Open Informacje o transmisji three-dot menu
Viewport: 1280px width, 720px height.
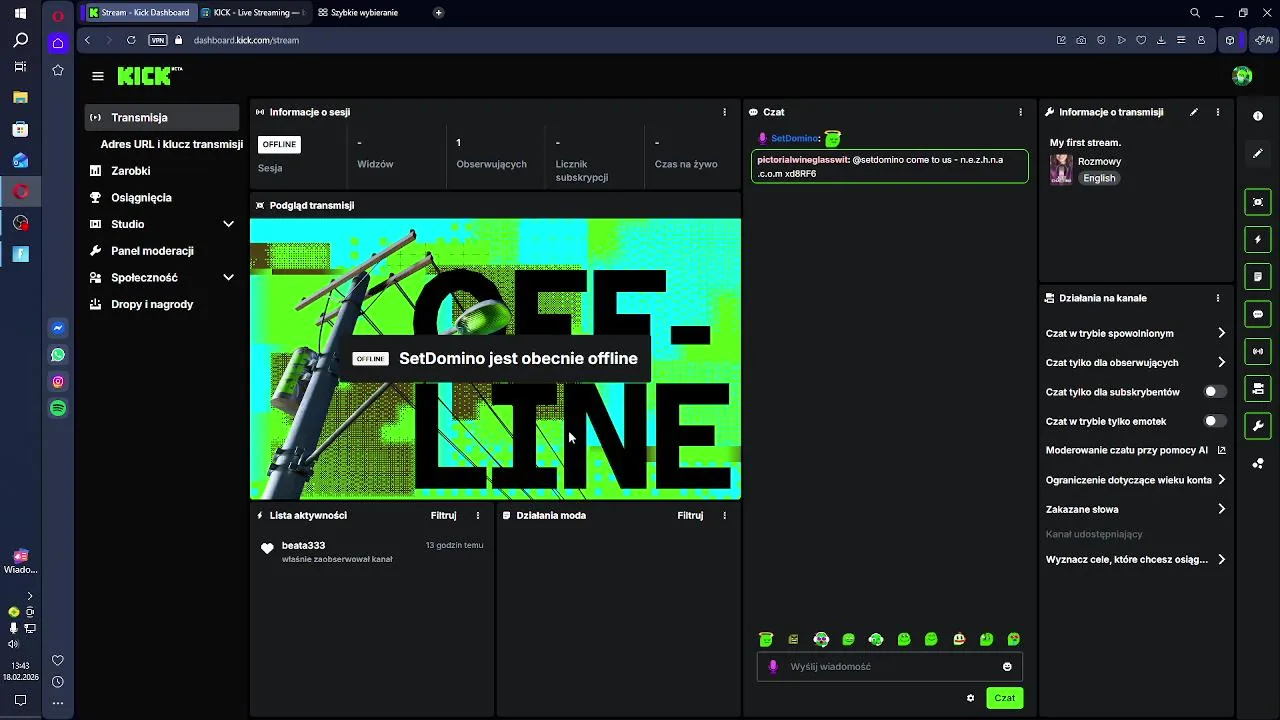[1218, 112]
